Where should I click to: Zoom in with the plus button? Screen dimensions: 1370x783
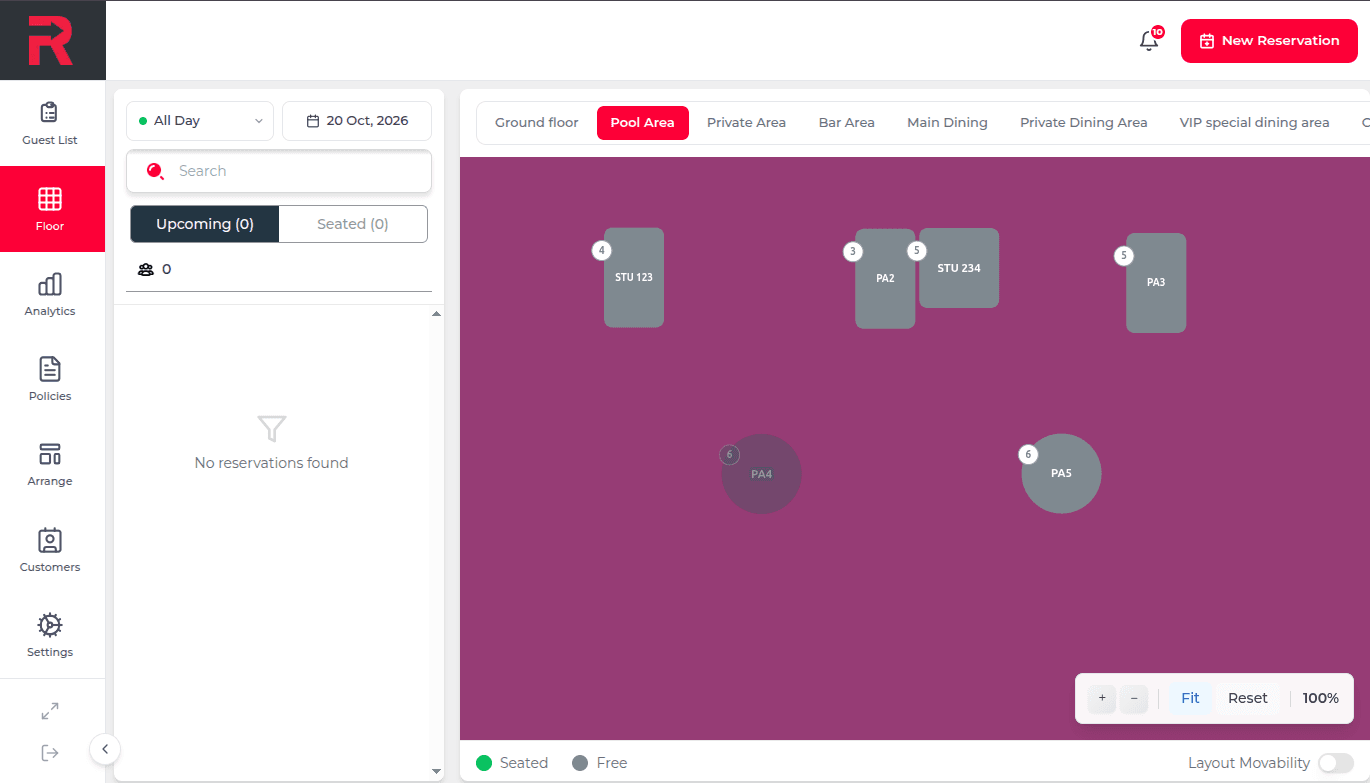pos(1102,698)
